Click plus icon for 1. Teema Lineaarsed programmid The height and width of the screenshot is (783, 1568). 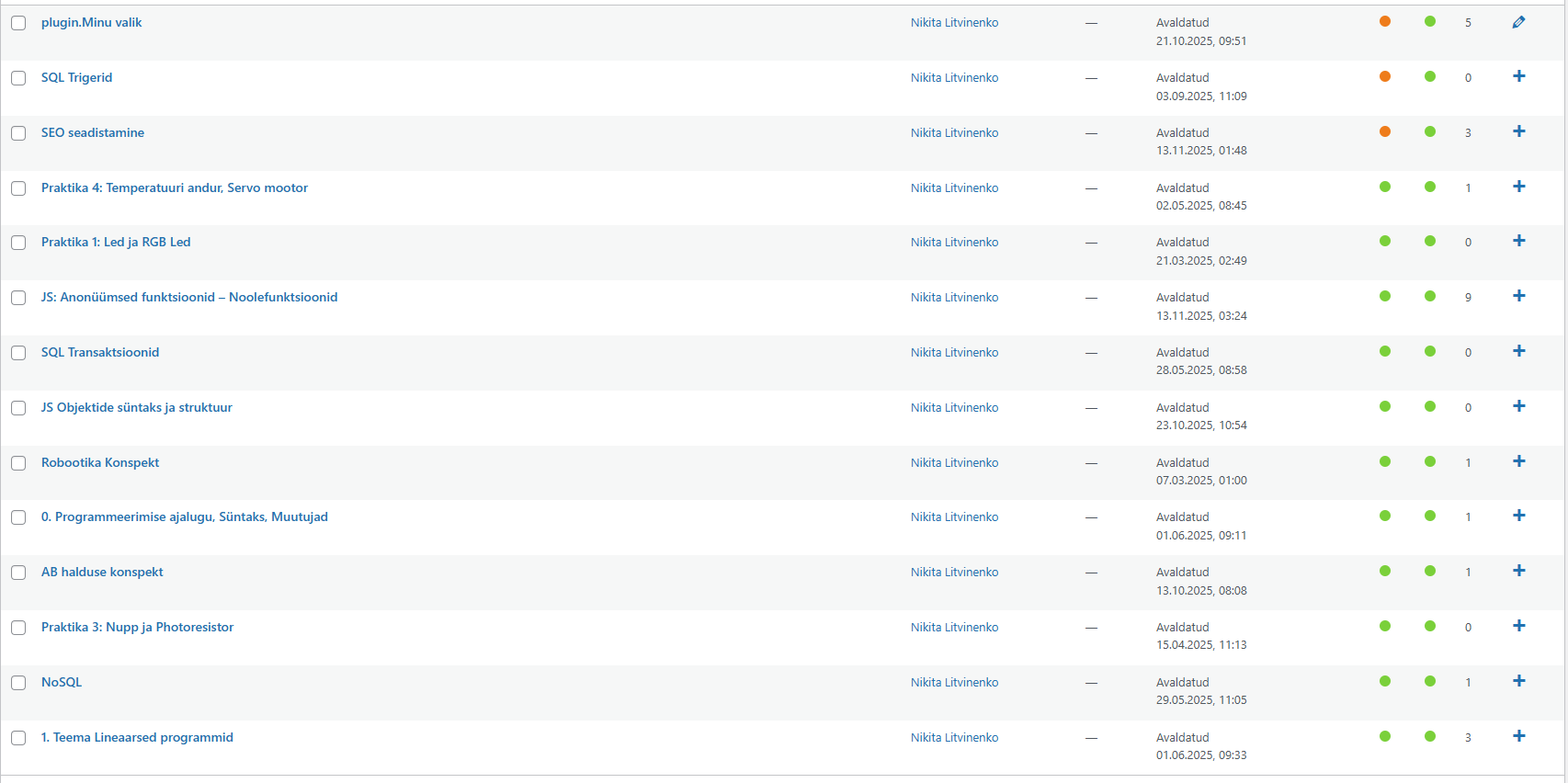click(x=1518, y=736)
